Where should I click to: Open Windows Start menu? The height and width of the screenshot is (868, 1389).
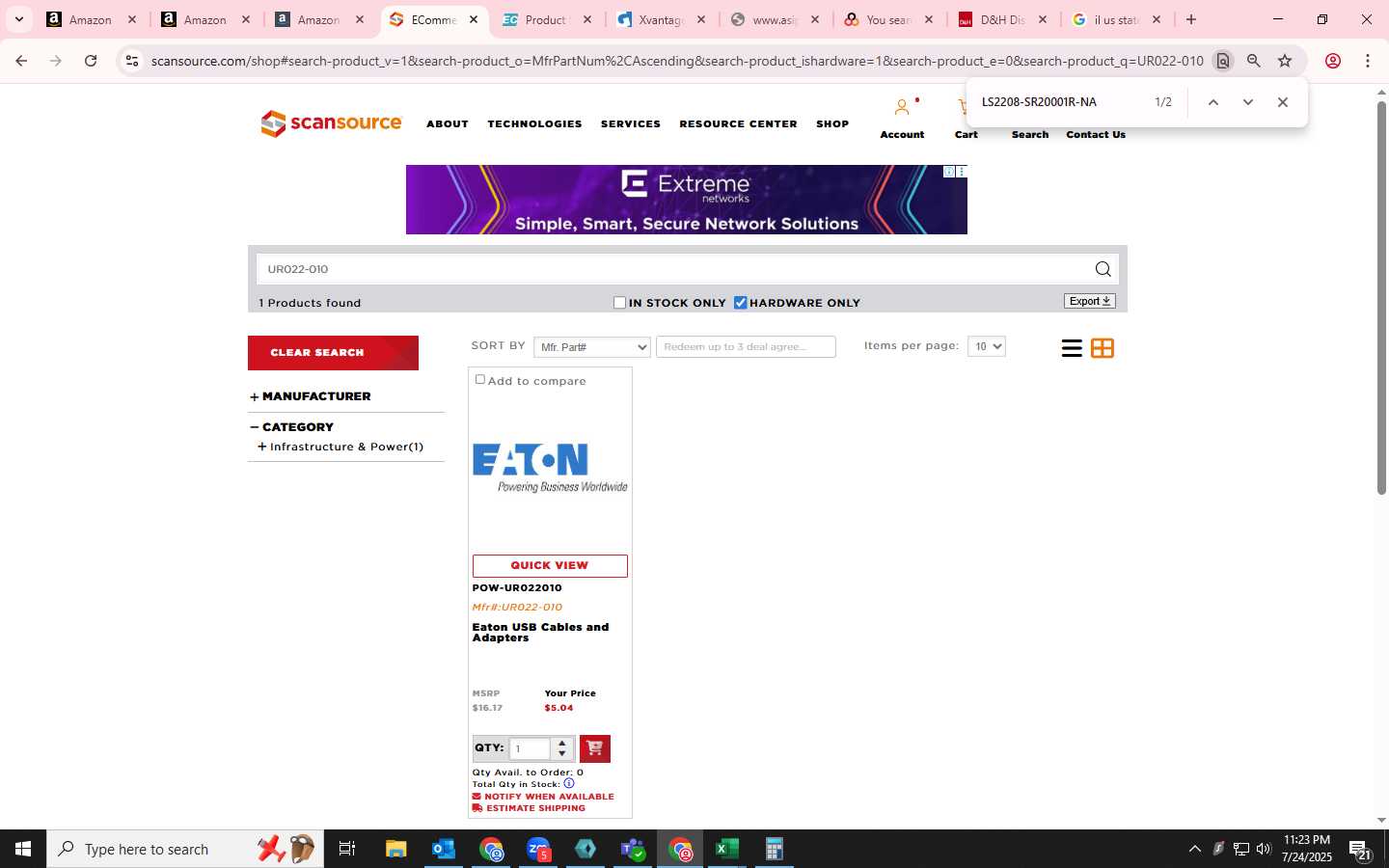(23, 849)
